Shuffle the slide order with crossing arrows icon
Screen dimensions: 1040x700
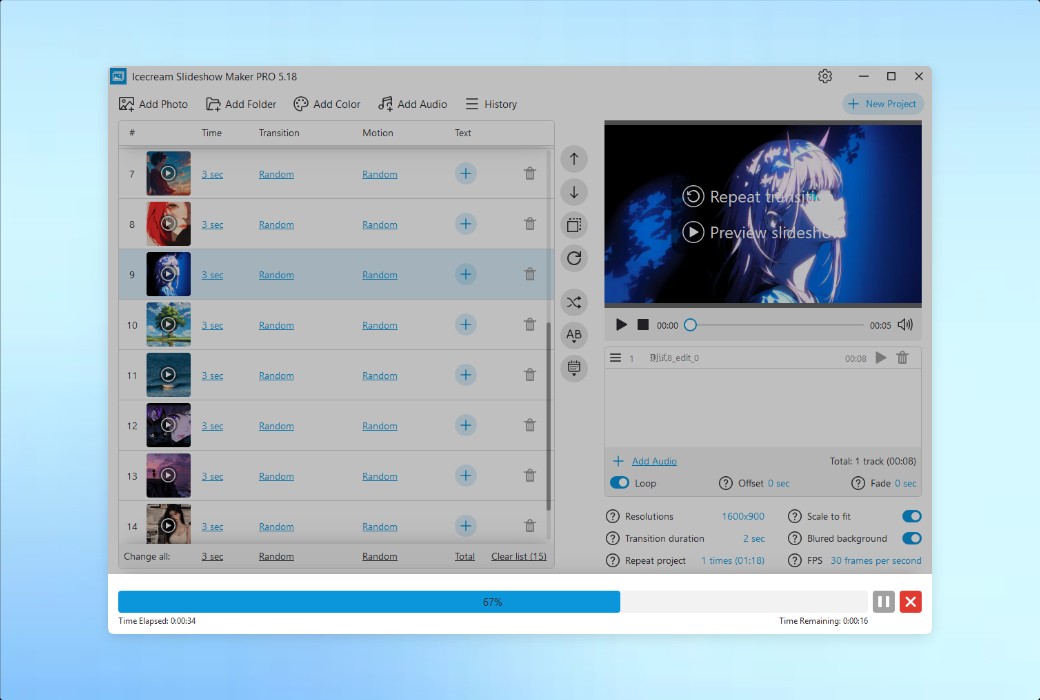[573, 302]
